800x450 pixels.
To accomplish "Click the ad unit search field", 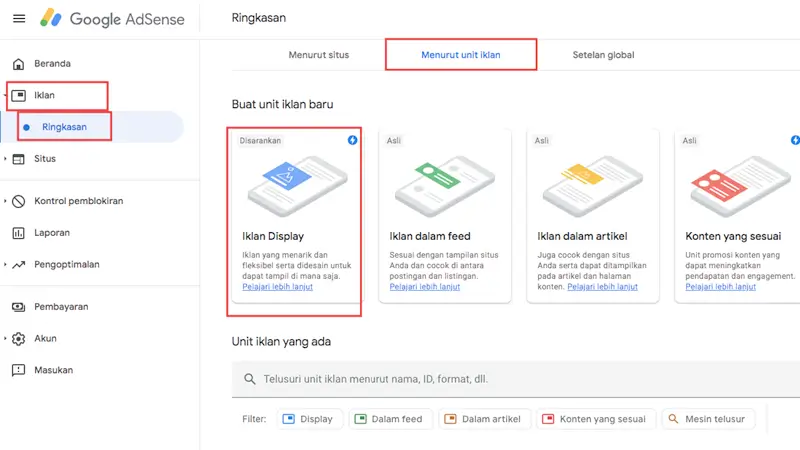I will click(516, 379).
